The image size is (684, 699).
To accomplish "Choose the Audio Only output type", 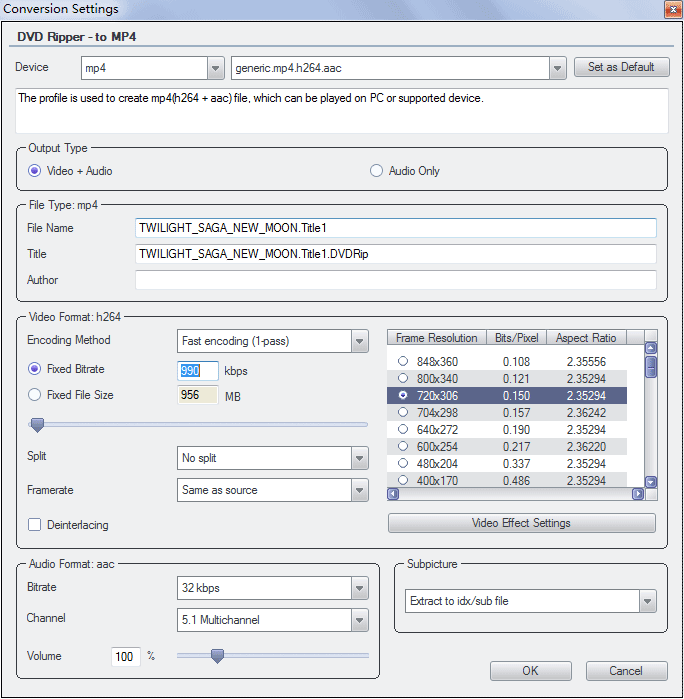I will [376, 171].
